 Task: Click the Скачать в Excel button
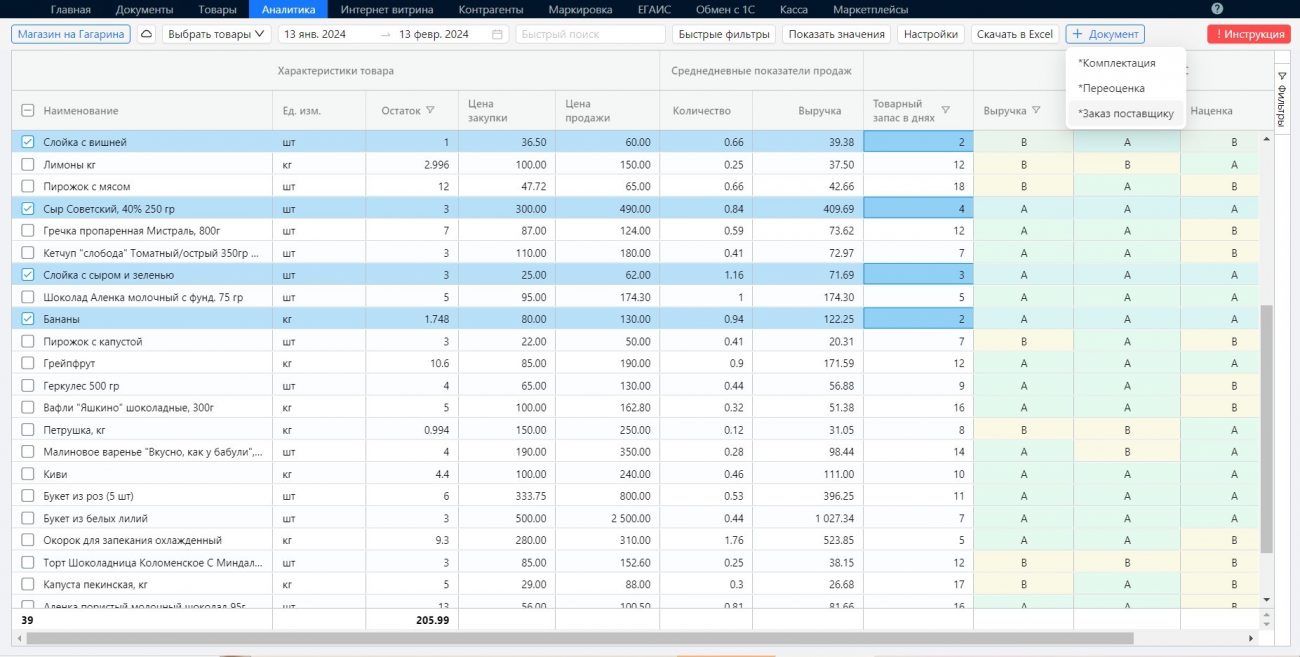coord(1014,34)
